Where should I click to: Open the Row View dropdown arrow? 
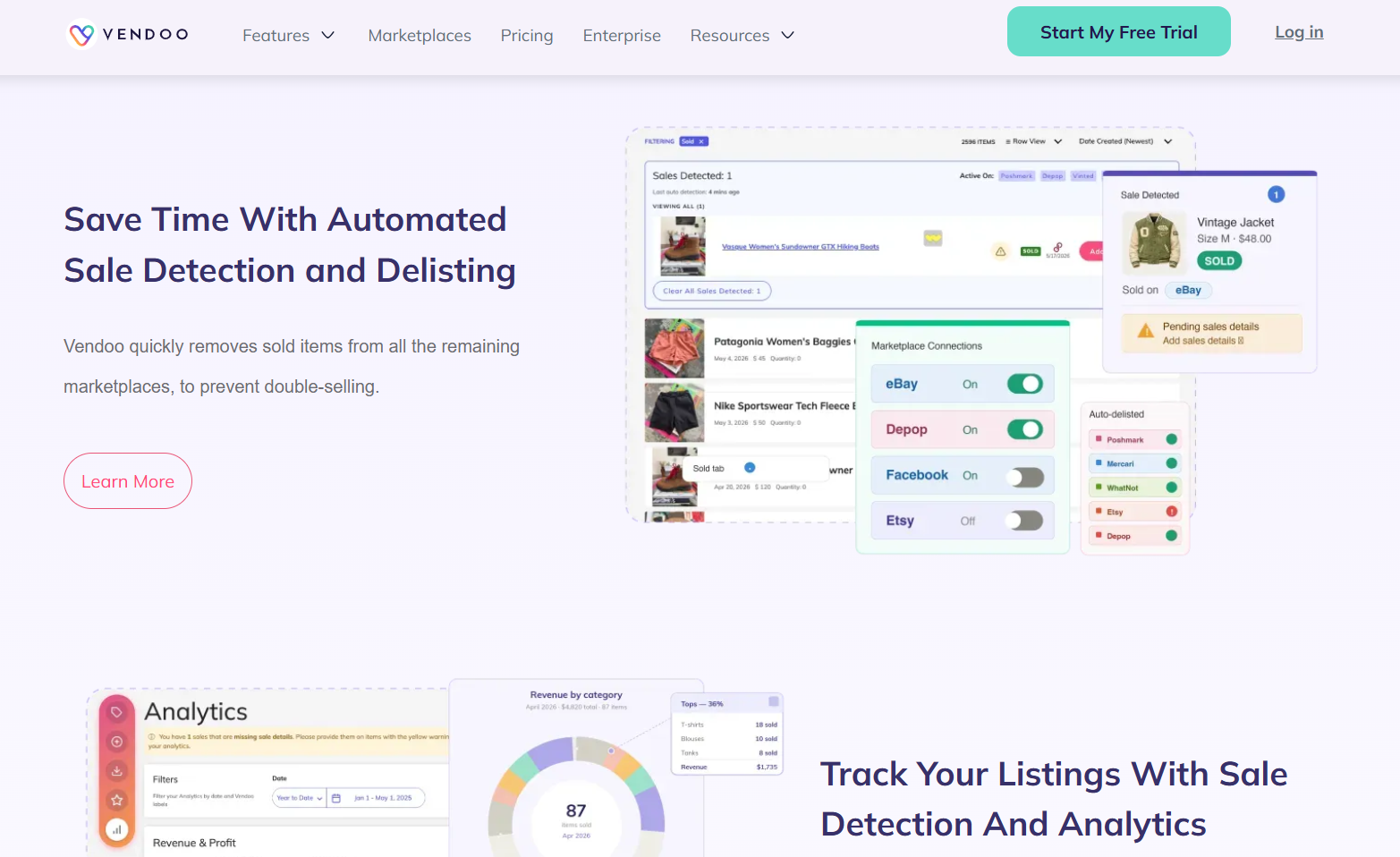(1058, 141)
